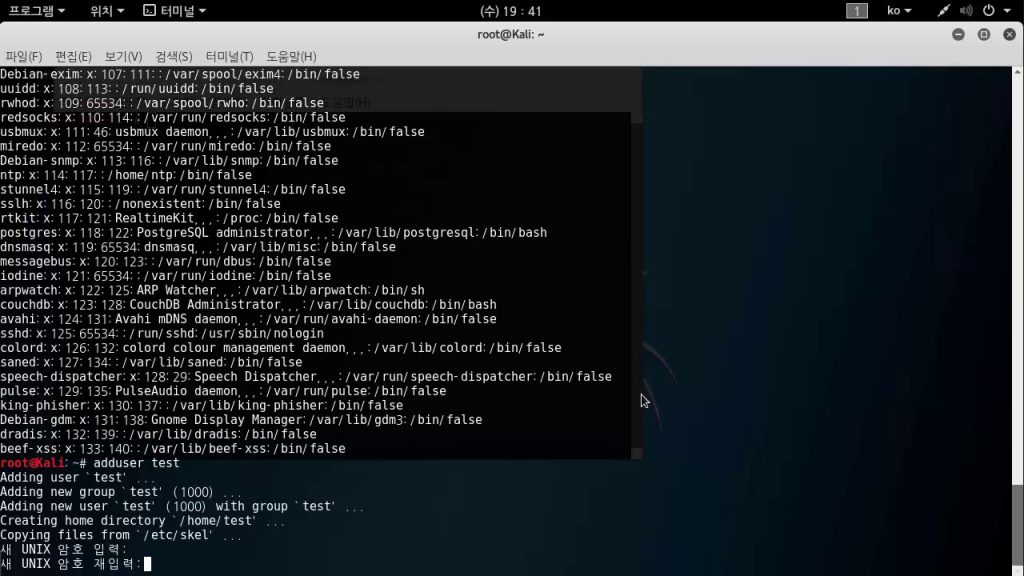
Task: Close the root@Kali terminal window
Action: [1006, 34]
